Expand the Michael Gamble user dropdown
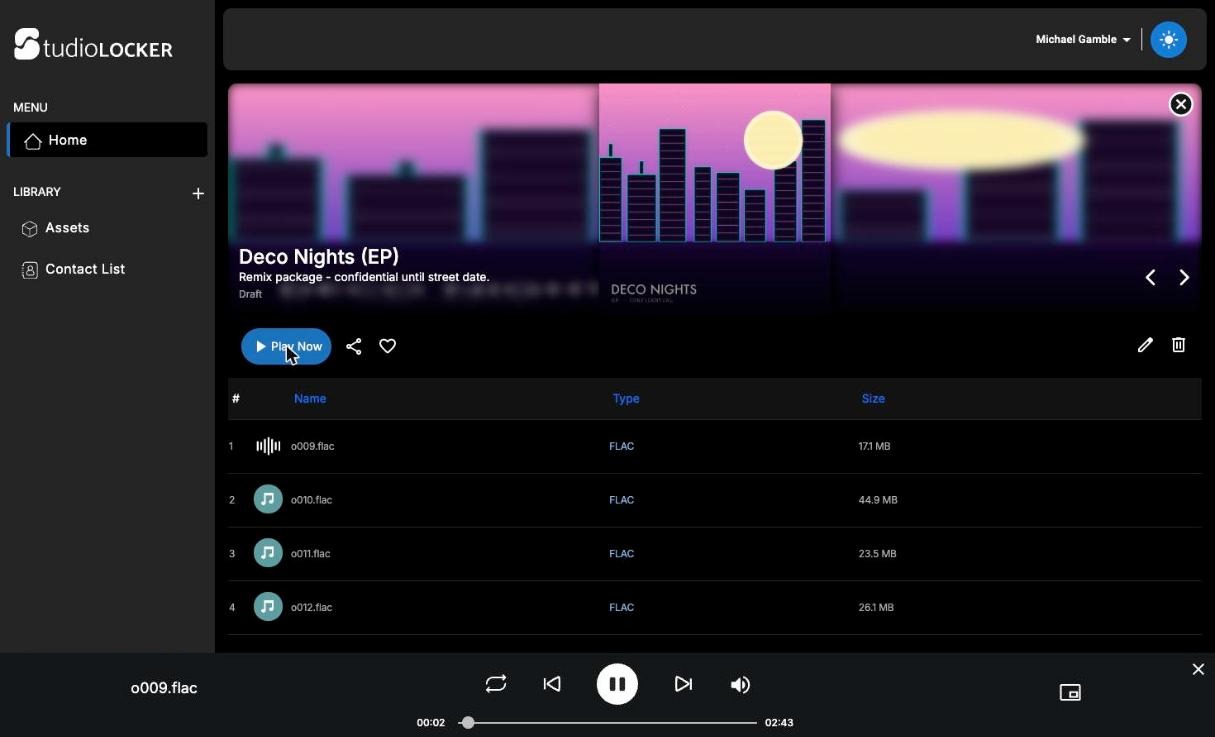 click(x=1083, y=39)
